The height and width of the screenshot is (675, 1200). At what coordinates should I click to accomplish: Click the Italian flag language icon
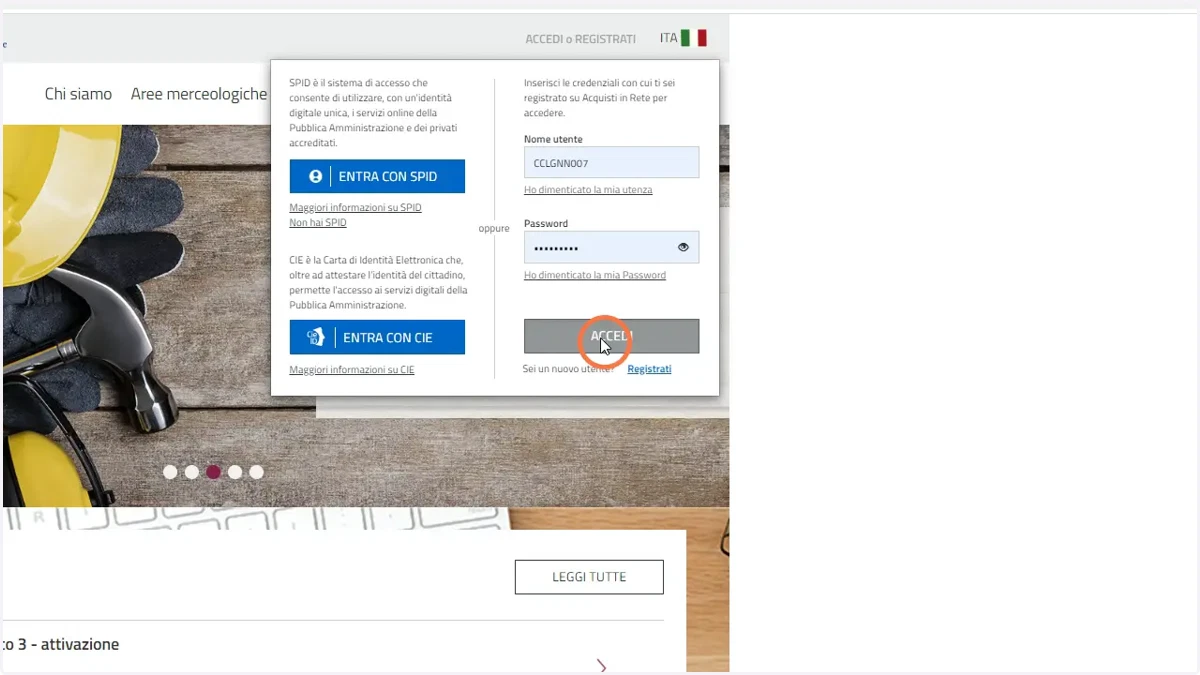click(694, 38)
